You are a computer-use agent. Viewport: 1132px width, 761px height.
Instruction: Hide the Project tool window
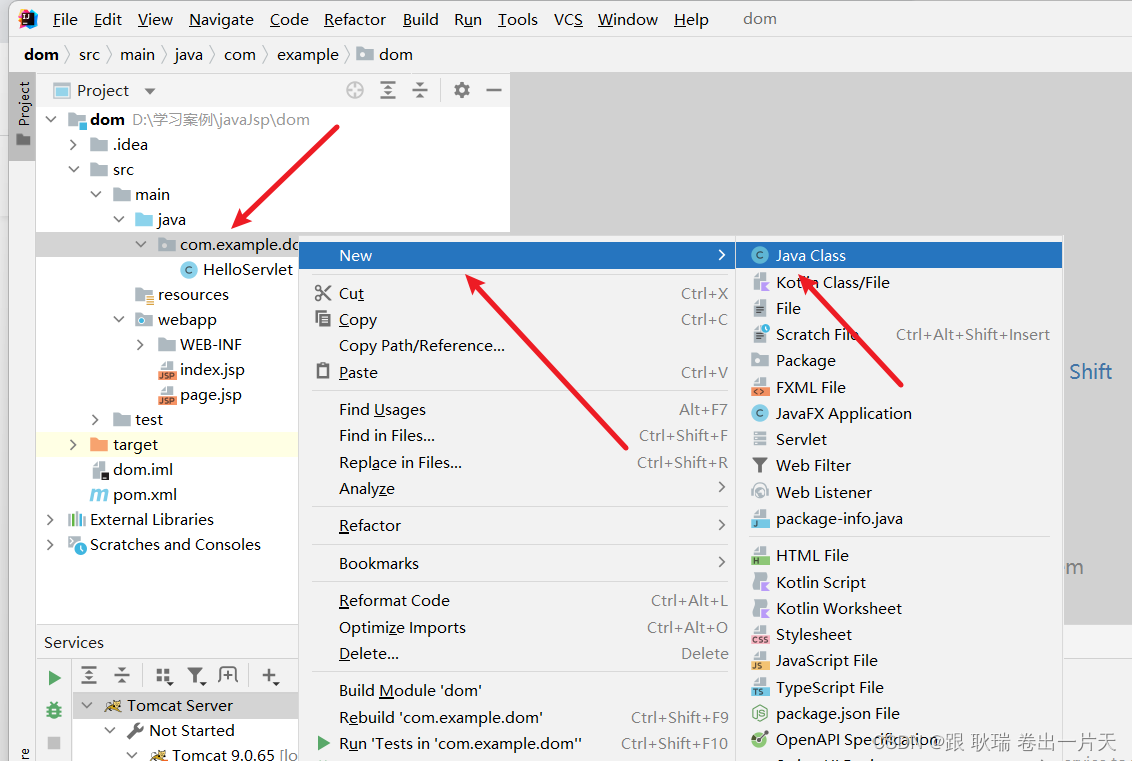[493, 90]
